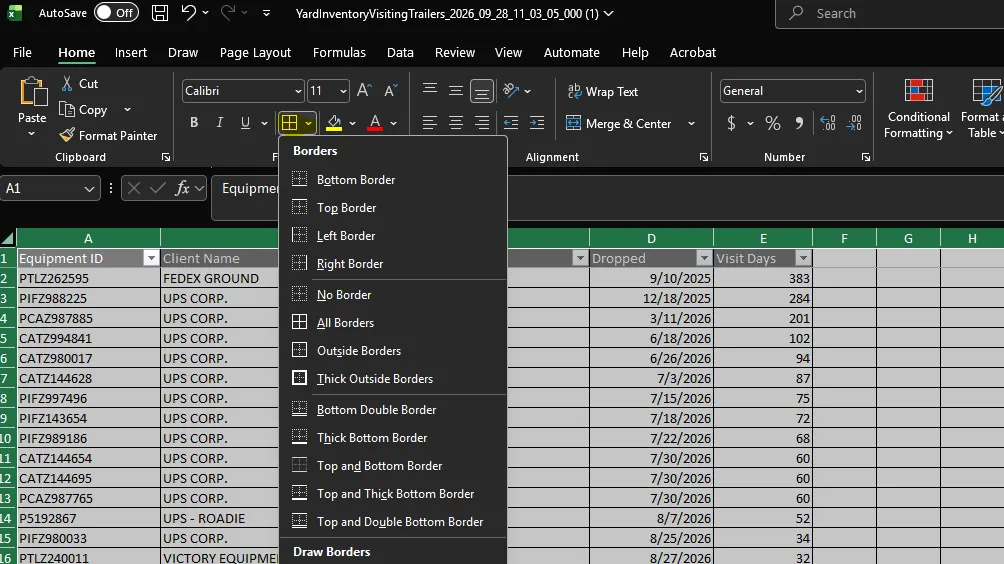This screenshot has height=564, width=1004.
Task: Apply yellow fill color
Action: pos(334,123)
